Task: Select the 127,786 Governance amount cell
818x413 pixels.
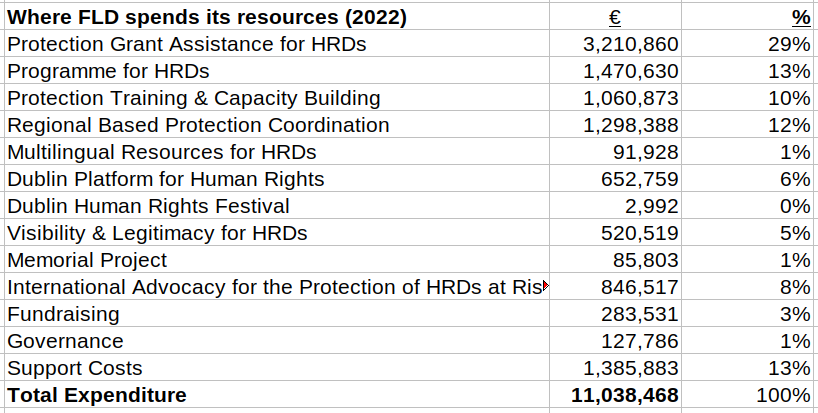Action: point(645,341)
